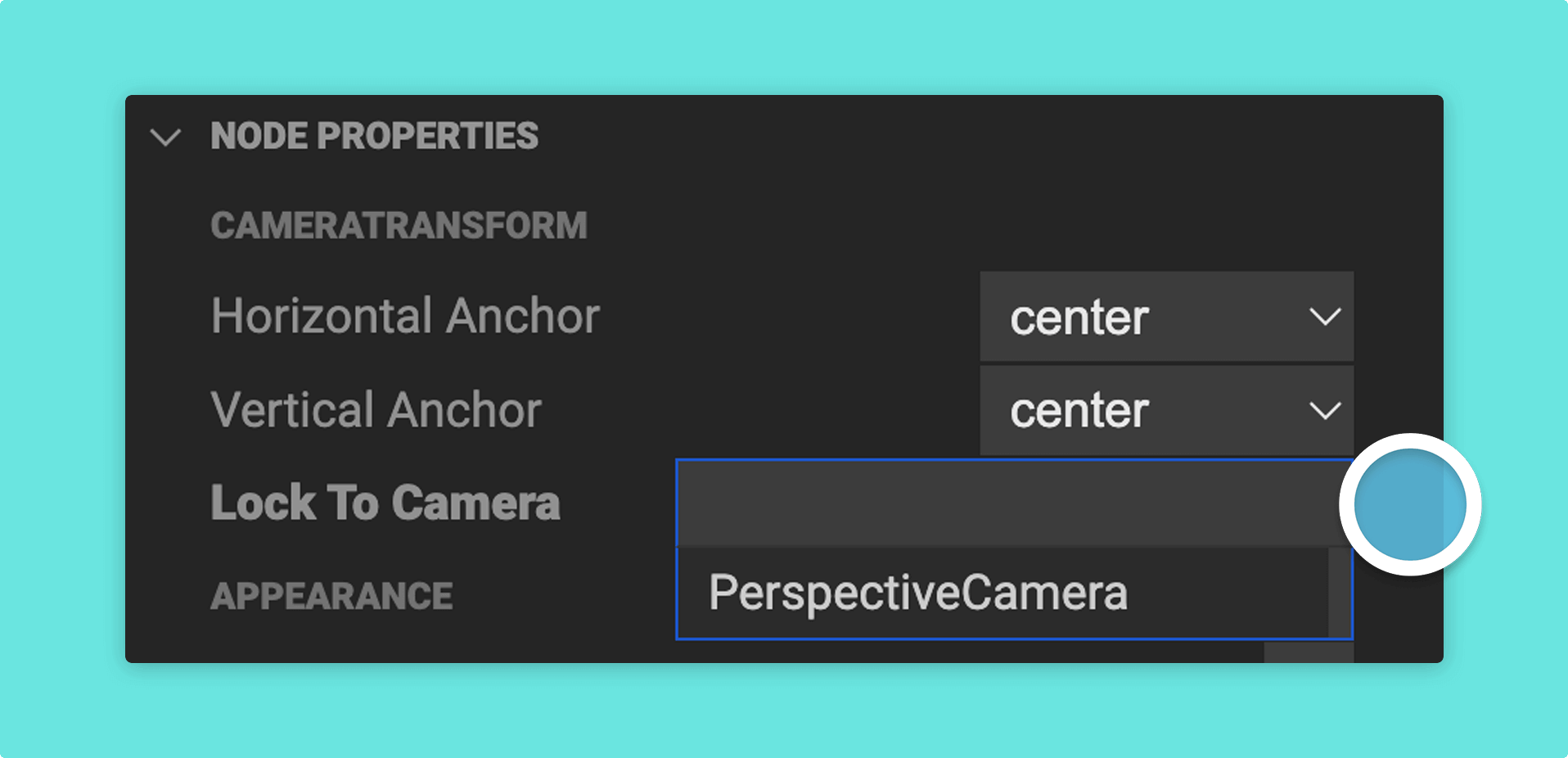Select the APPEARANCE section header
Screen dimensions: 1568x758
331,596
